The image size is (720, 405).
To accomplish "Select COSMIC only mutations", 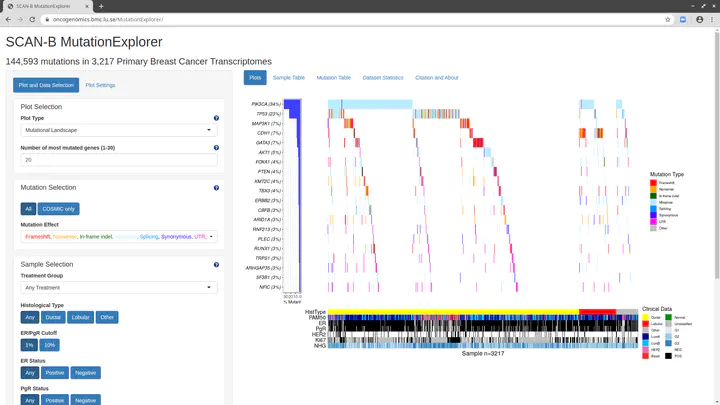I will coord(59,209).
